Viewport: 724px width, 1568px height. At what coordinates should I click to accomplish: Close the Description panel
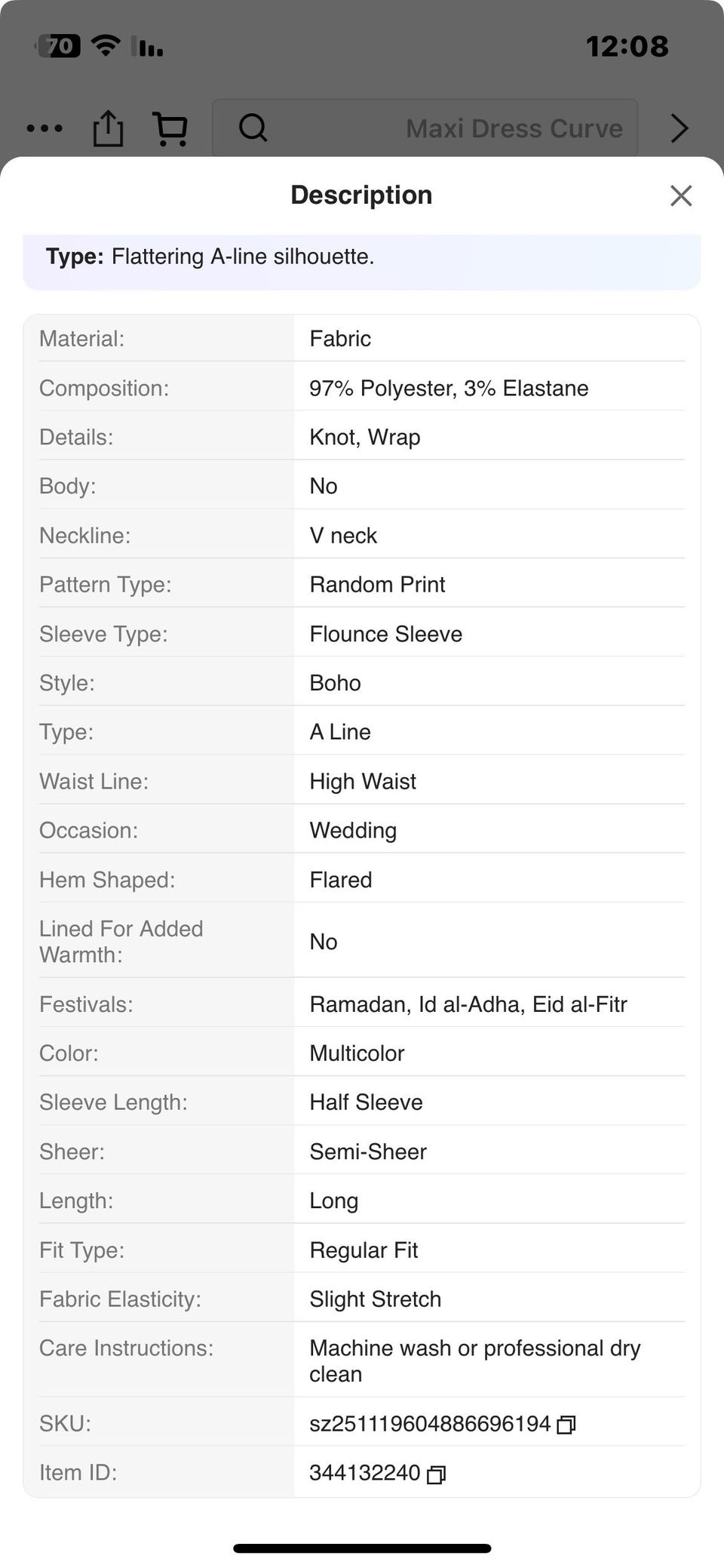(x=680, y=195)
